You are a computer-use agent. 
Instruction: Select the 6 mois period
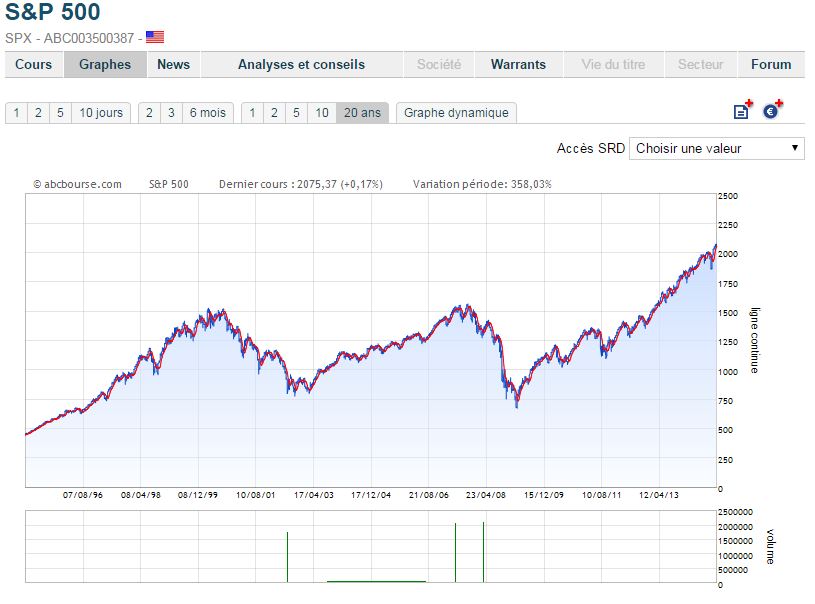click(208, 113)
